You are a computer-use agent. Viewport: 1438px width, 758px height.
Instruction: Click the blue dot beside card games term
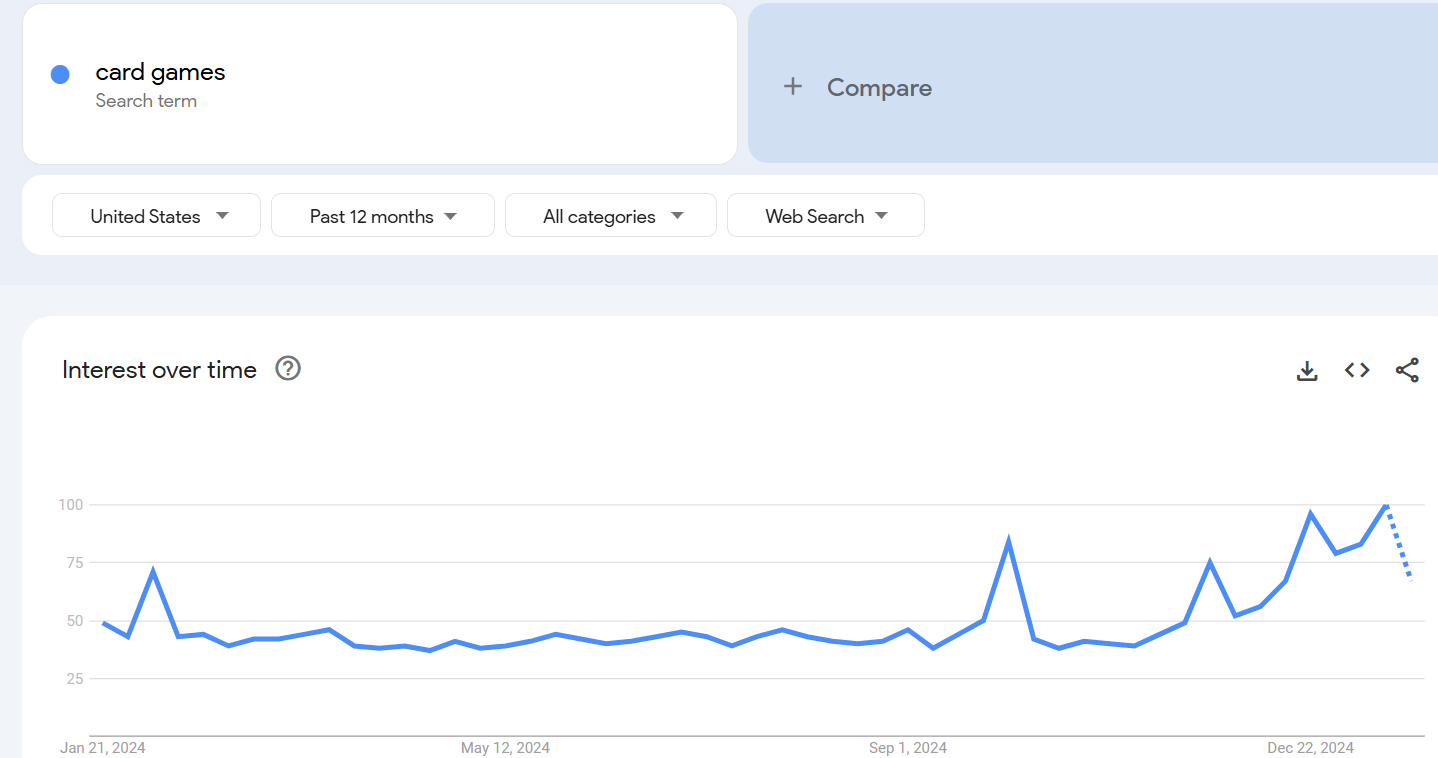[x=60, y=74]
